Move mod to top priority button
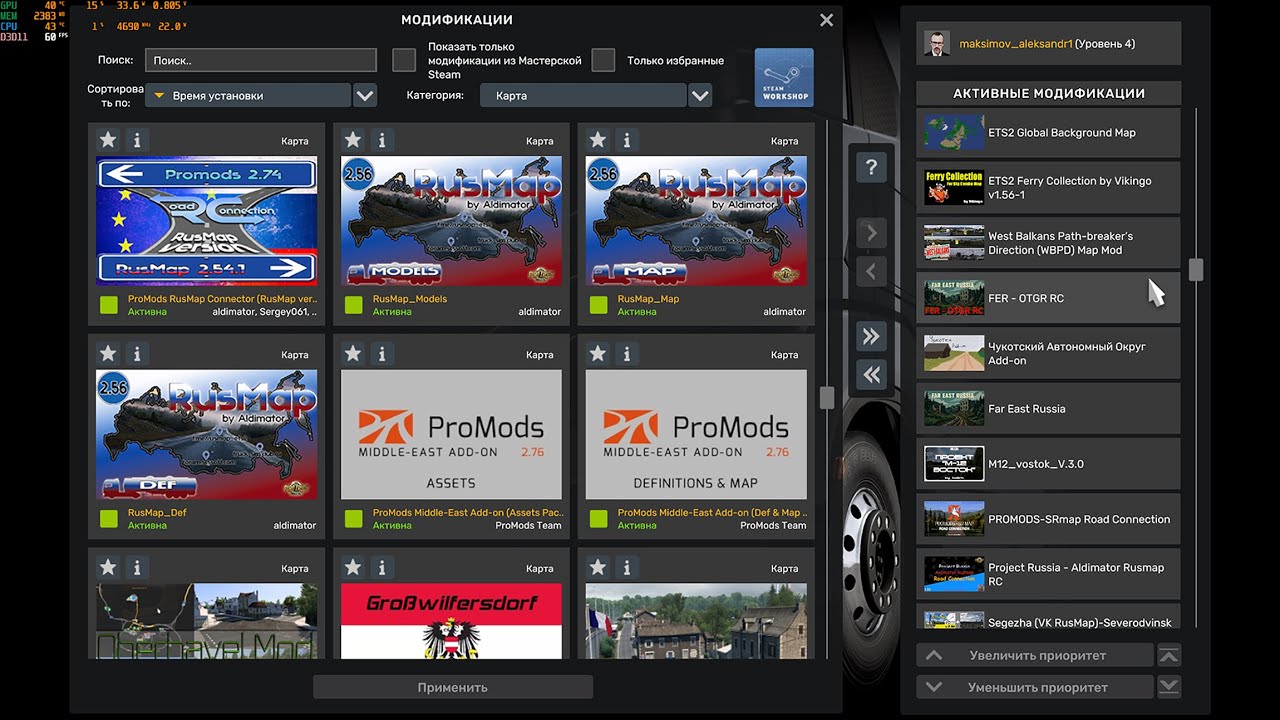 tap(1169, 656)
